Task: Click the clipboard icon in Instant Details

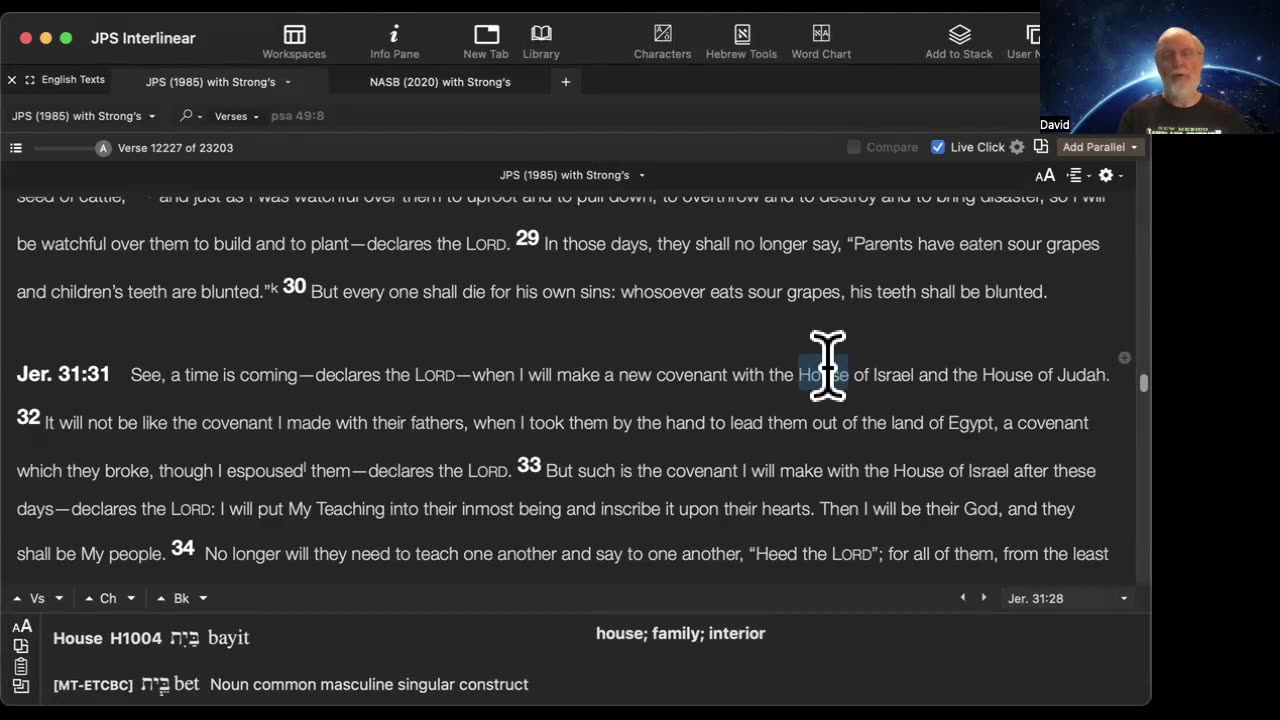Action: point(21,666)
